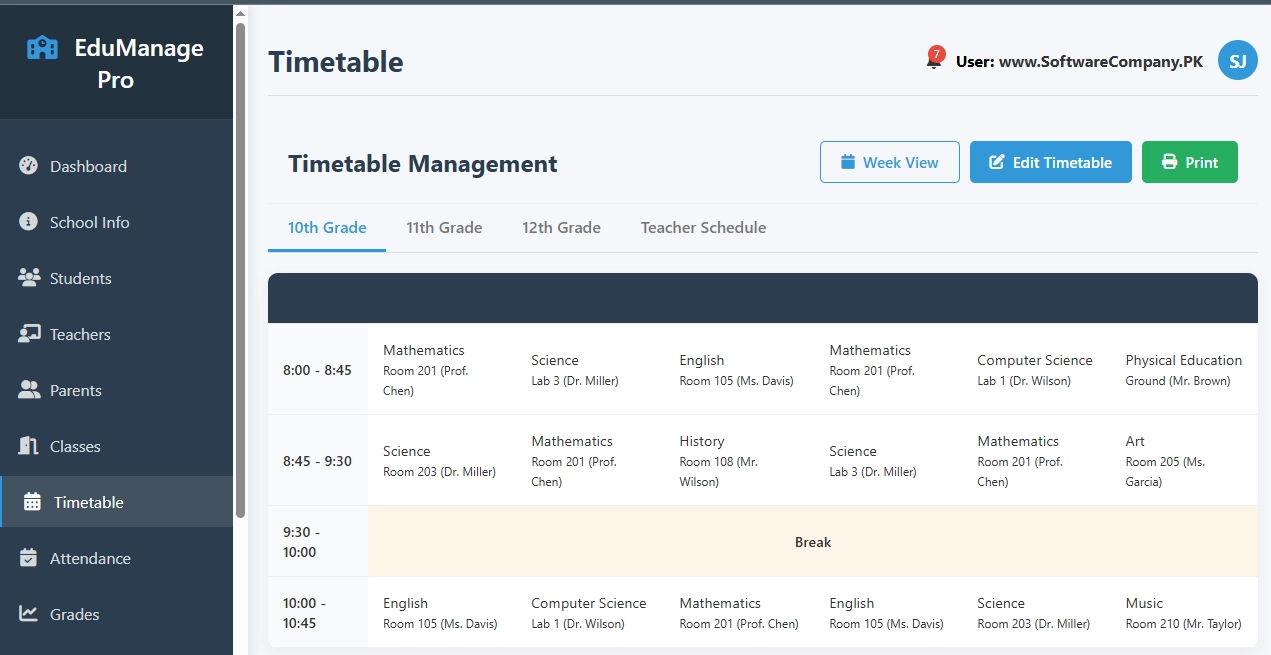Switch to Week View
1271x655 pixels.
pos(889,161)
